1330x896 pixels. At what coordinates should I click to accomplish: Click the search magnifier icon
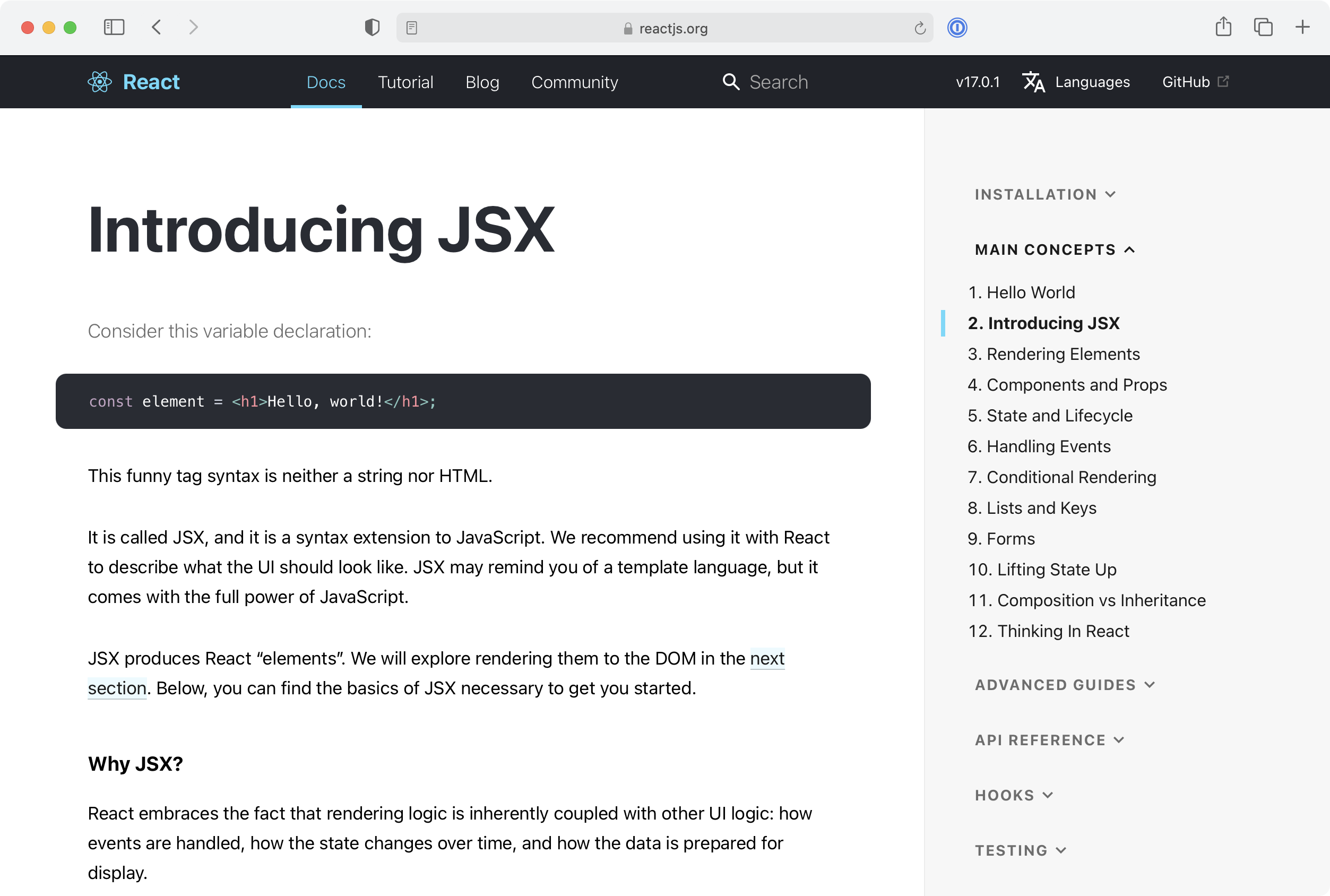(x=731, y=82)
